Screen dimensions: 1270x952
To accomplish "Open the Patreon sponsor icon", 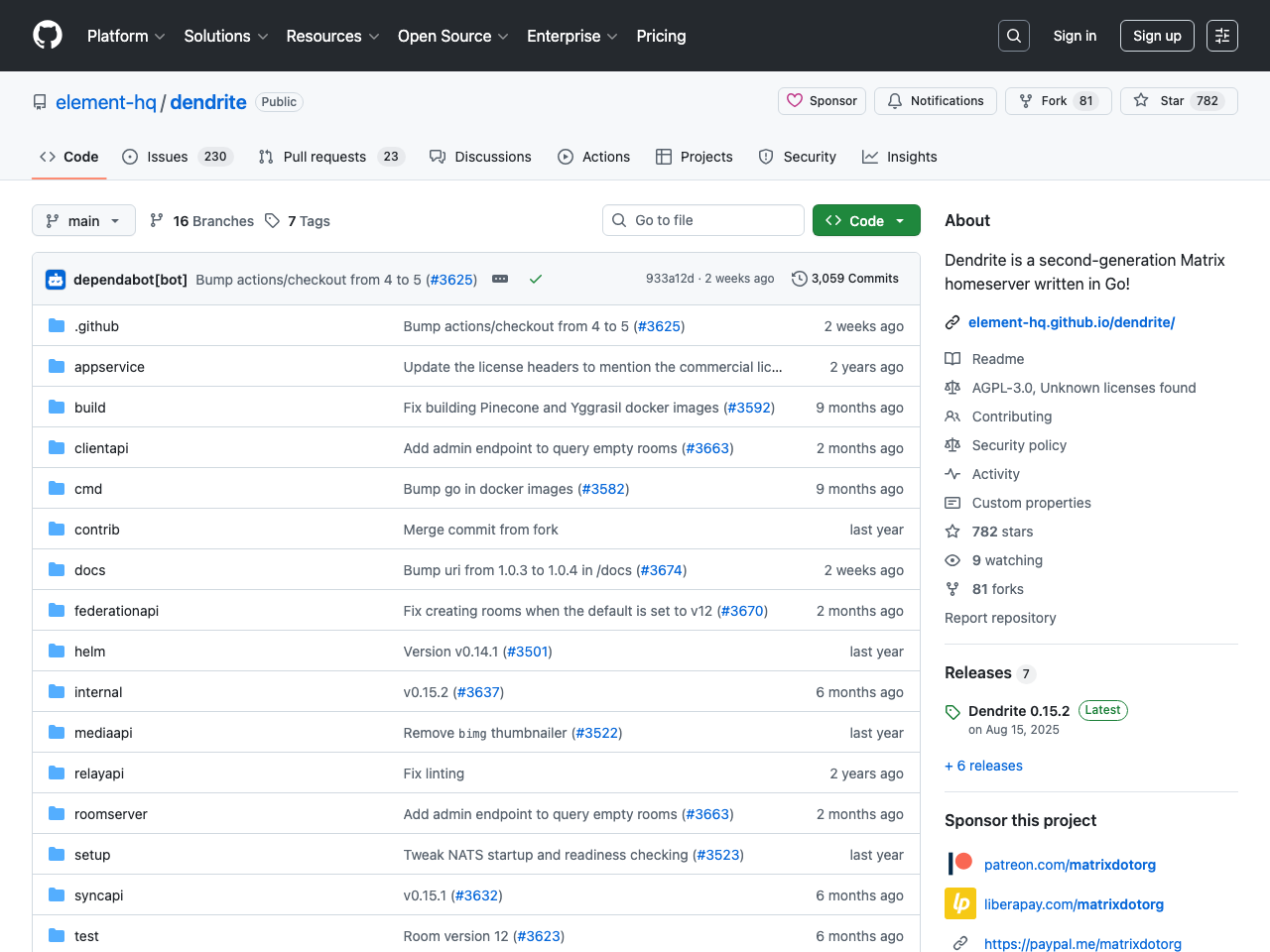I will (x=959, y=864).
